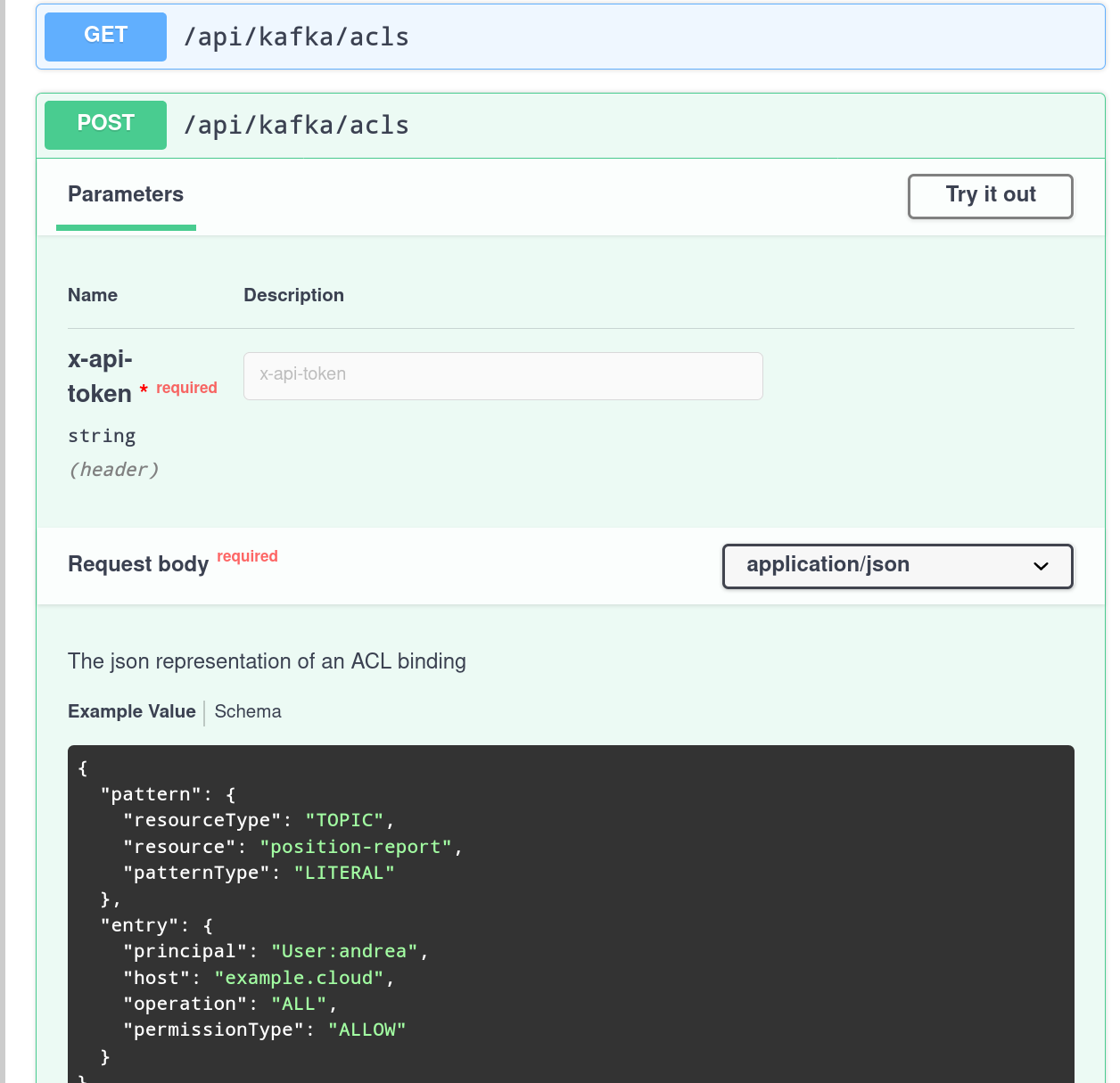Click the Name column header
Screen dimensions: 1120x1083
pos(93,295)
